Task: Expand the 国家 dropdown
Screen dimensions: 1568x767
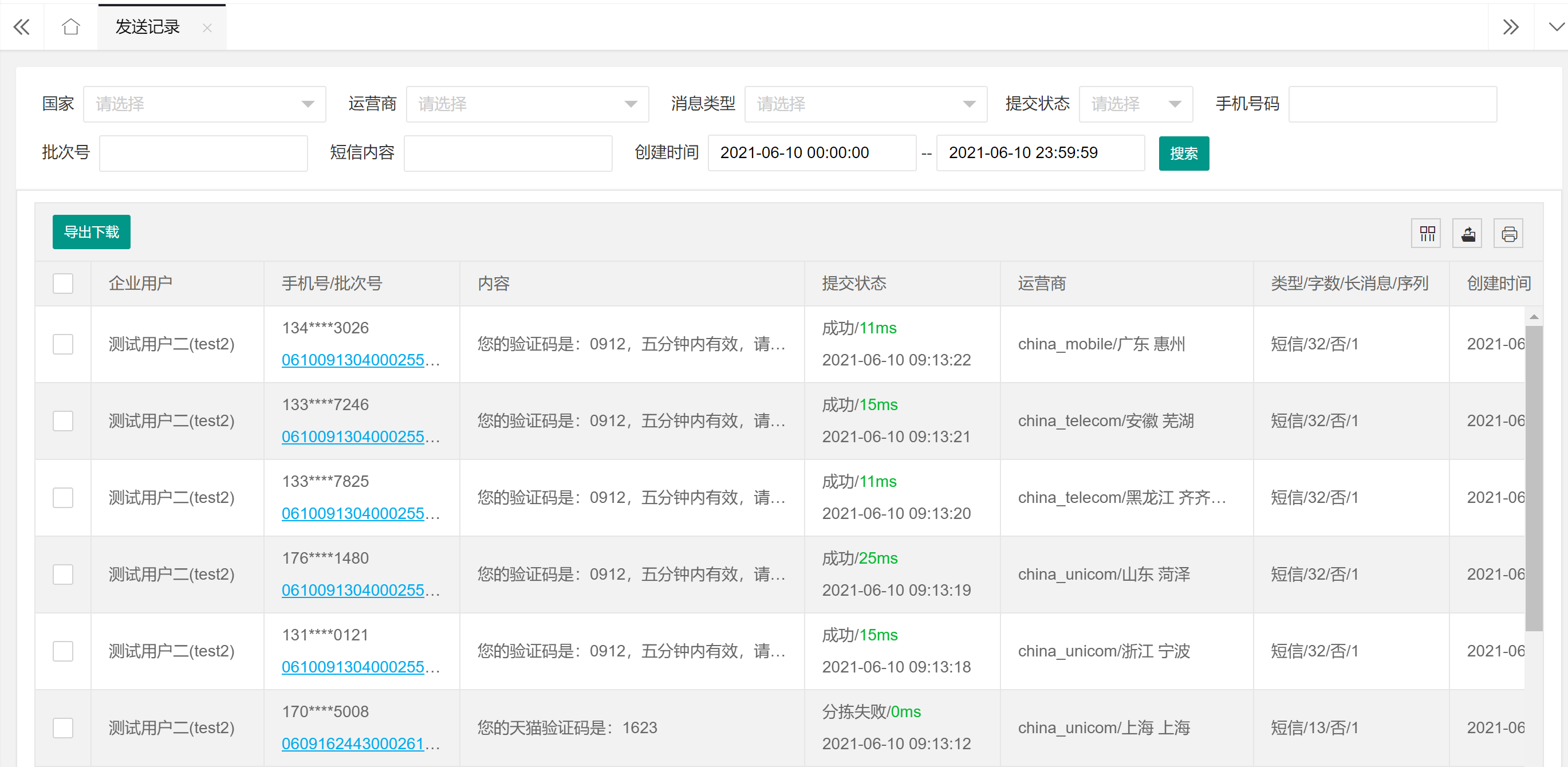Action: [x=204, y=104]
